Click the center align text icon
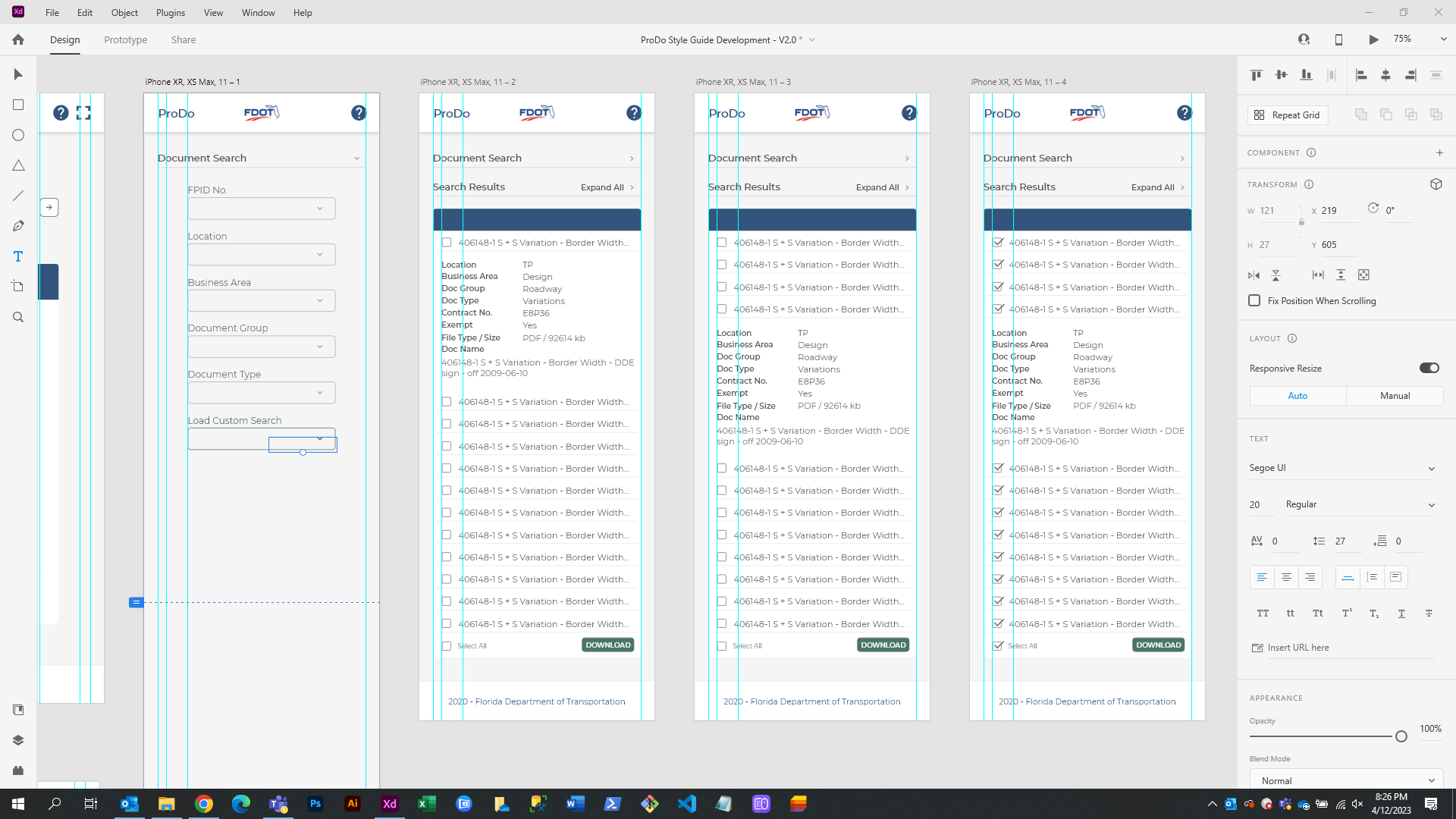The image size is (1456, 819). coord(1286,577)
